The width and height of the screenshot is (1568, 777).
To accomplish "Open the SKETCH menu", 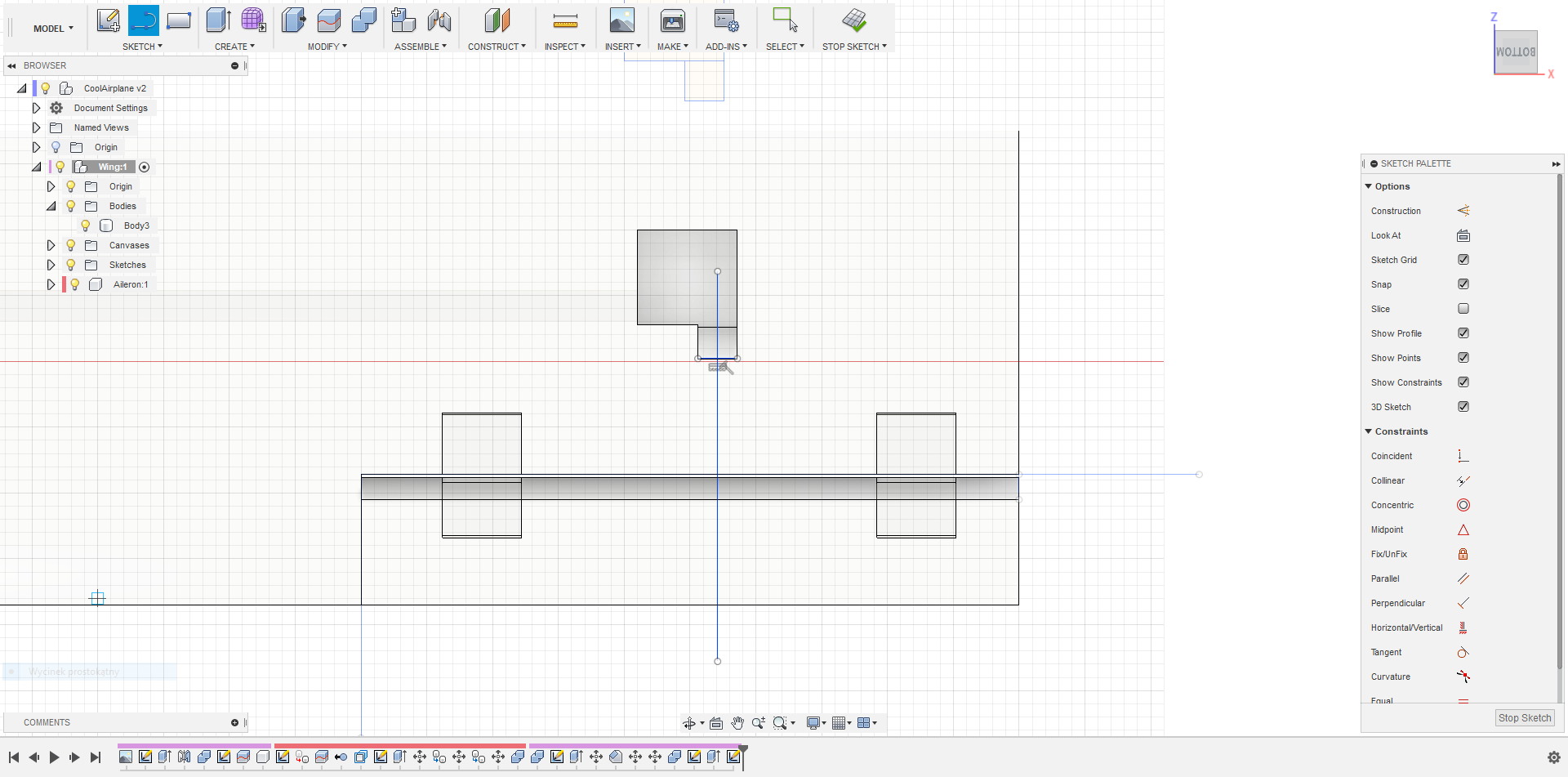I will coord(142,47).
